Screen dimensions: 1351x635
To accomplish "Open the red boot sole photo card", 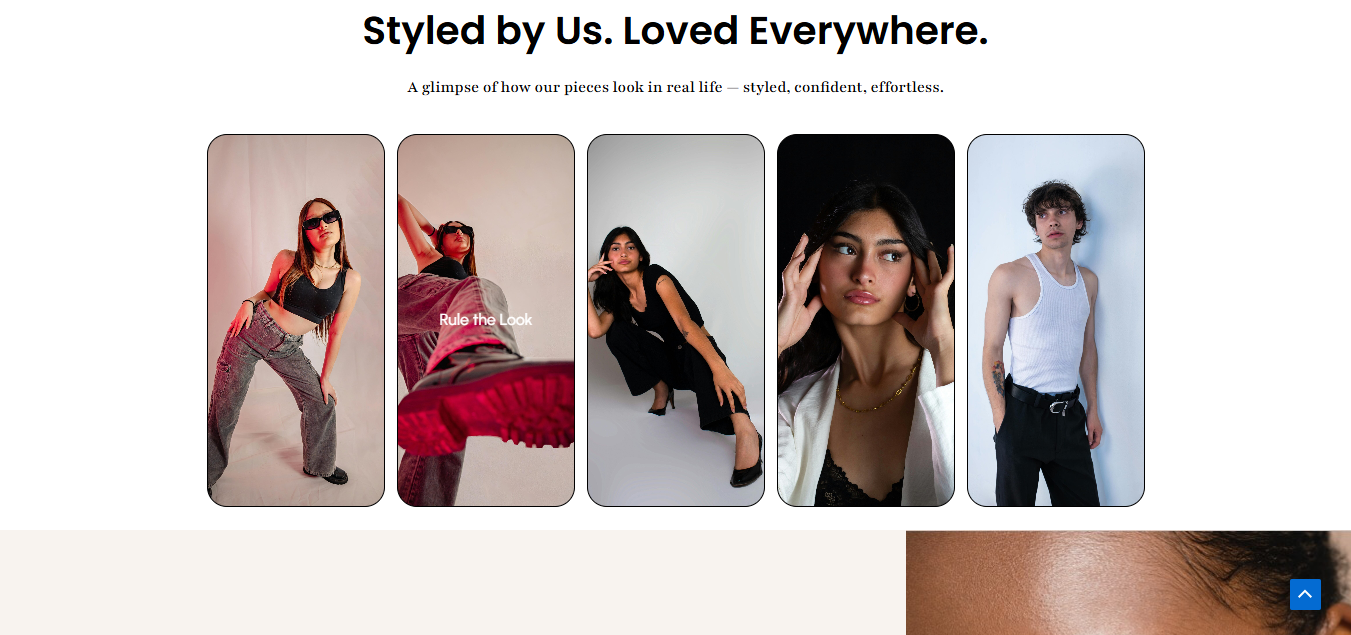I will tap(486, 320).
